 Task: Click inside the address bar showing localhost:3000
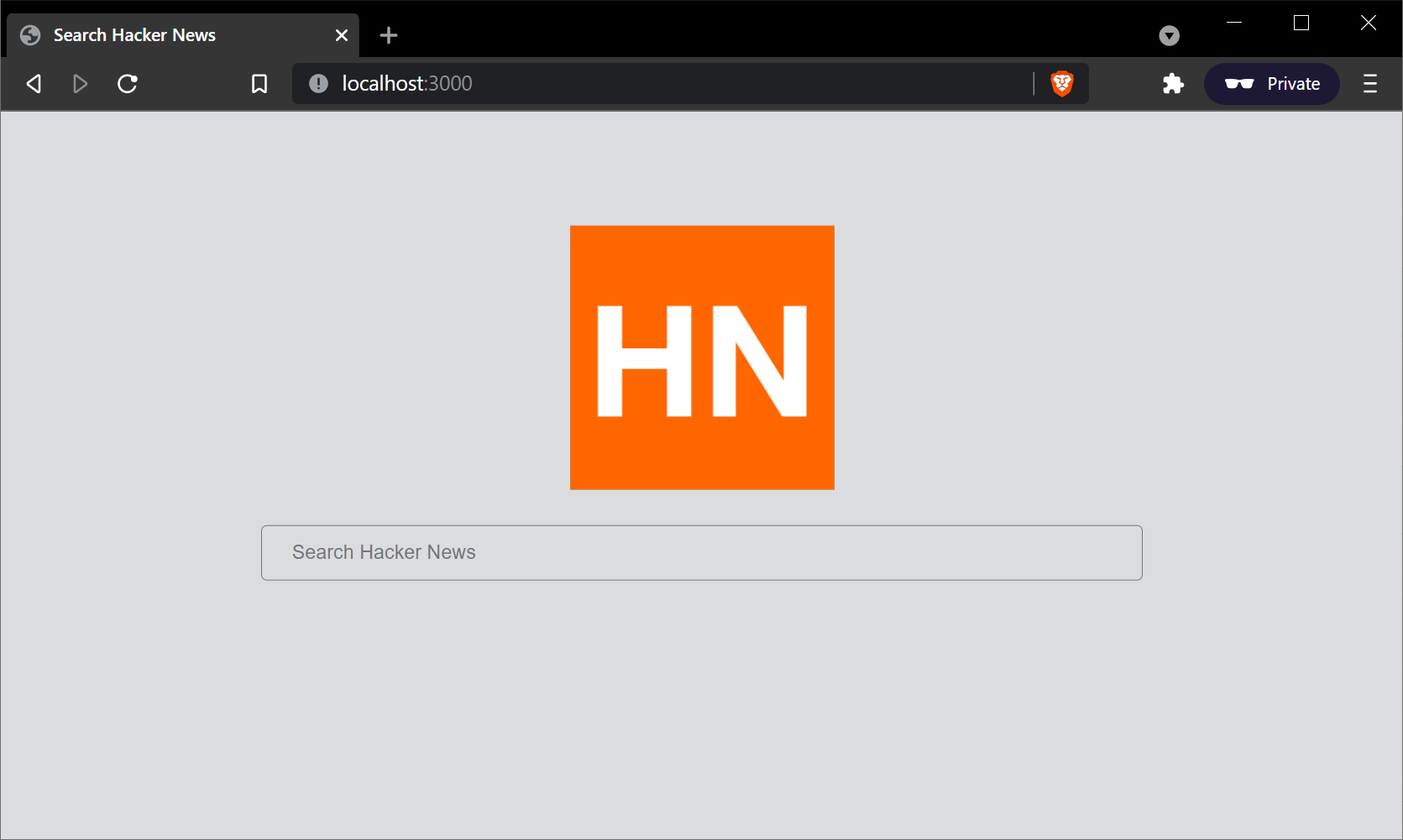coord(588,83)
